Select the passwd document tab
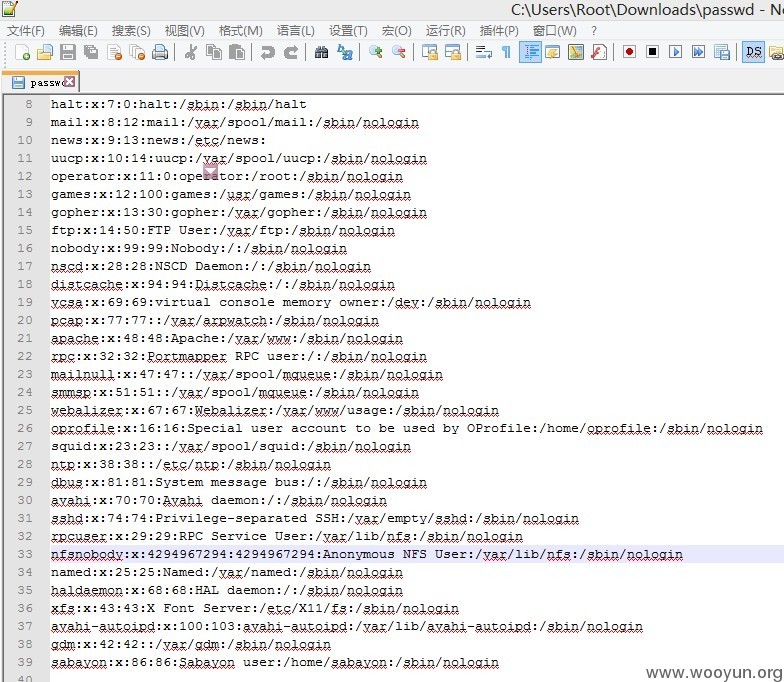The width and height of the screenshot is (784, 682). click(40, 82)
